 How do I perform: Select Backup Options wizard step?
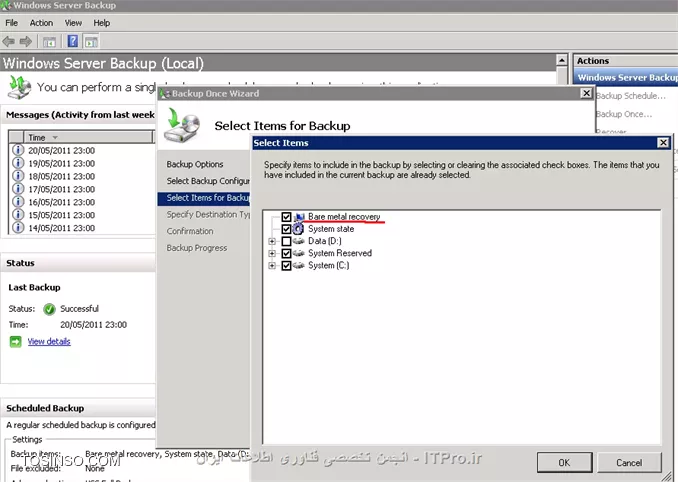[195, 164]
